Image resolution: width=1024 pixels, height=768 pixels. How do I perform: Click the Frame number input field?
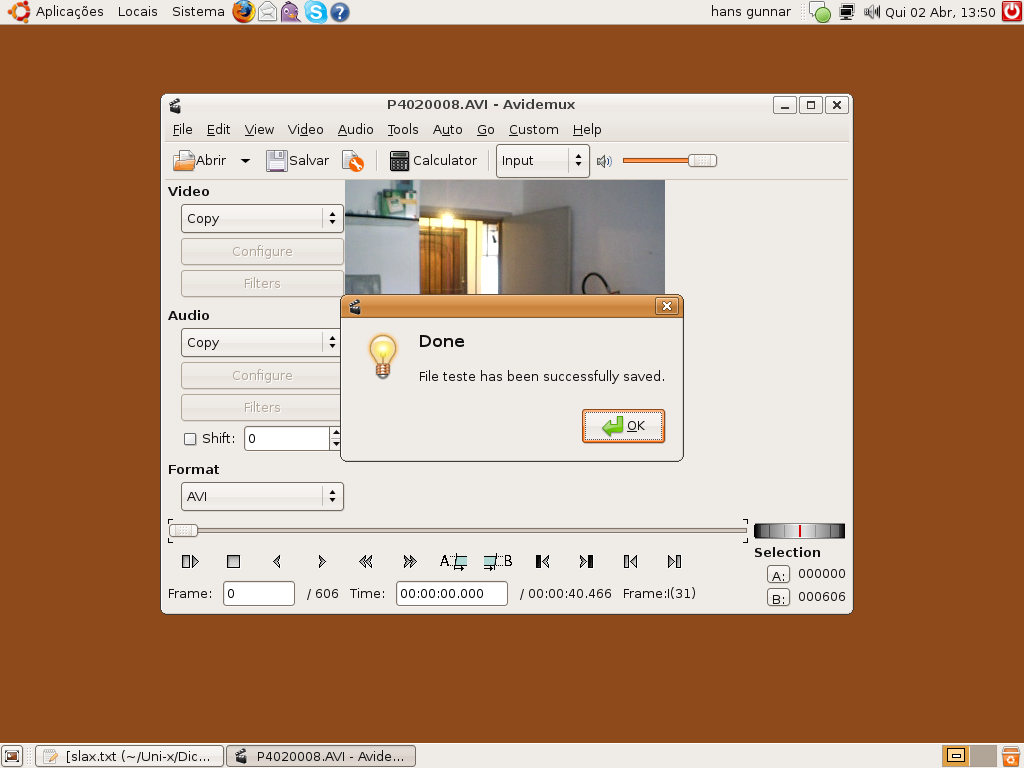point(259,594)
